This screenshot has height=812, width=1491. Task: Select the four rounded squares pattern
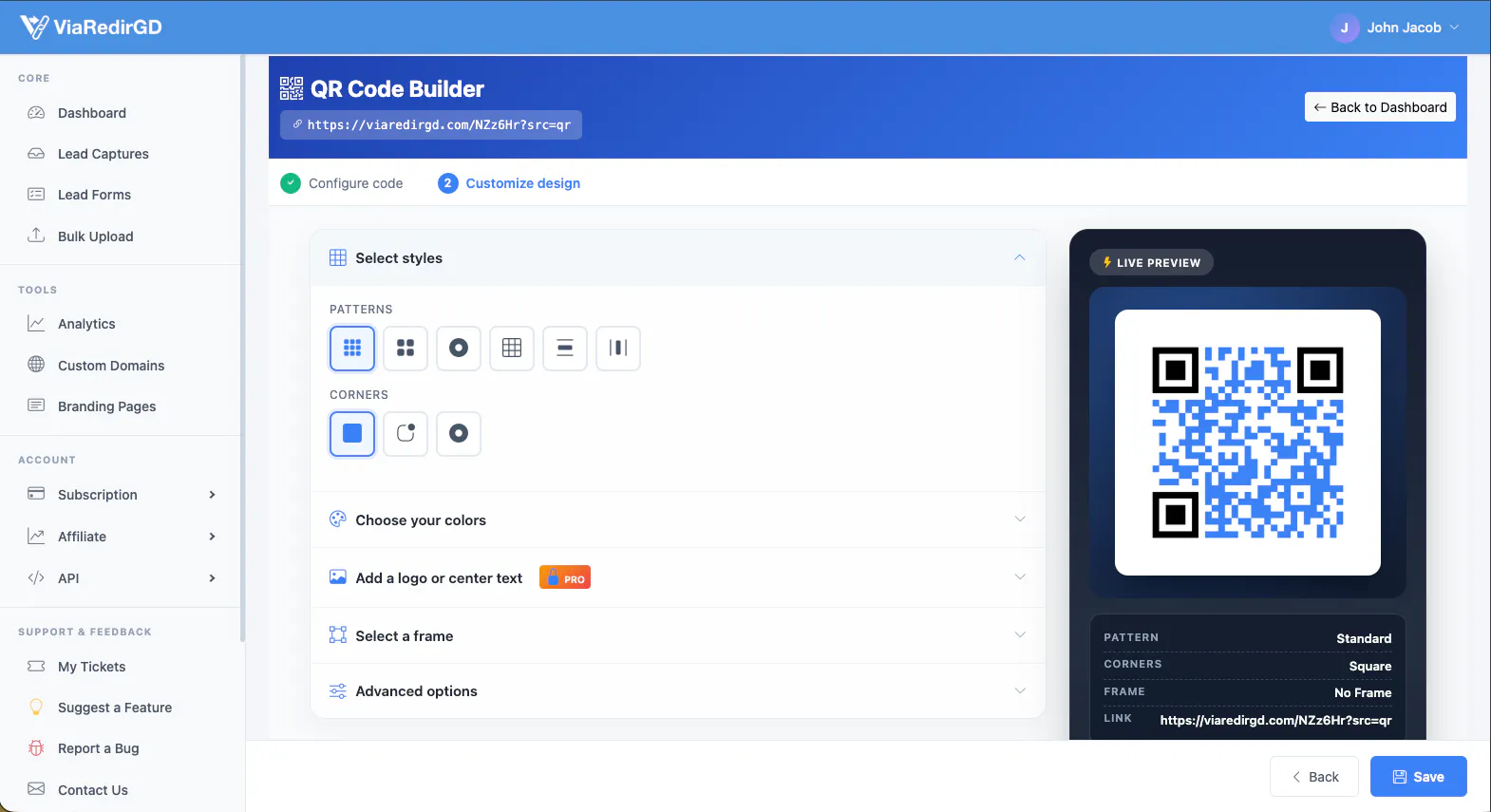point(406,348)
